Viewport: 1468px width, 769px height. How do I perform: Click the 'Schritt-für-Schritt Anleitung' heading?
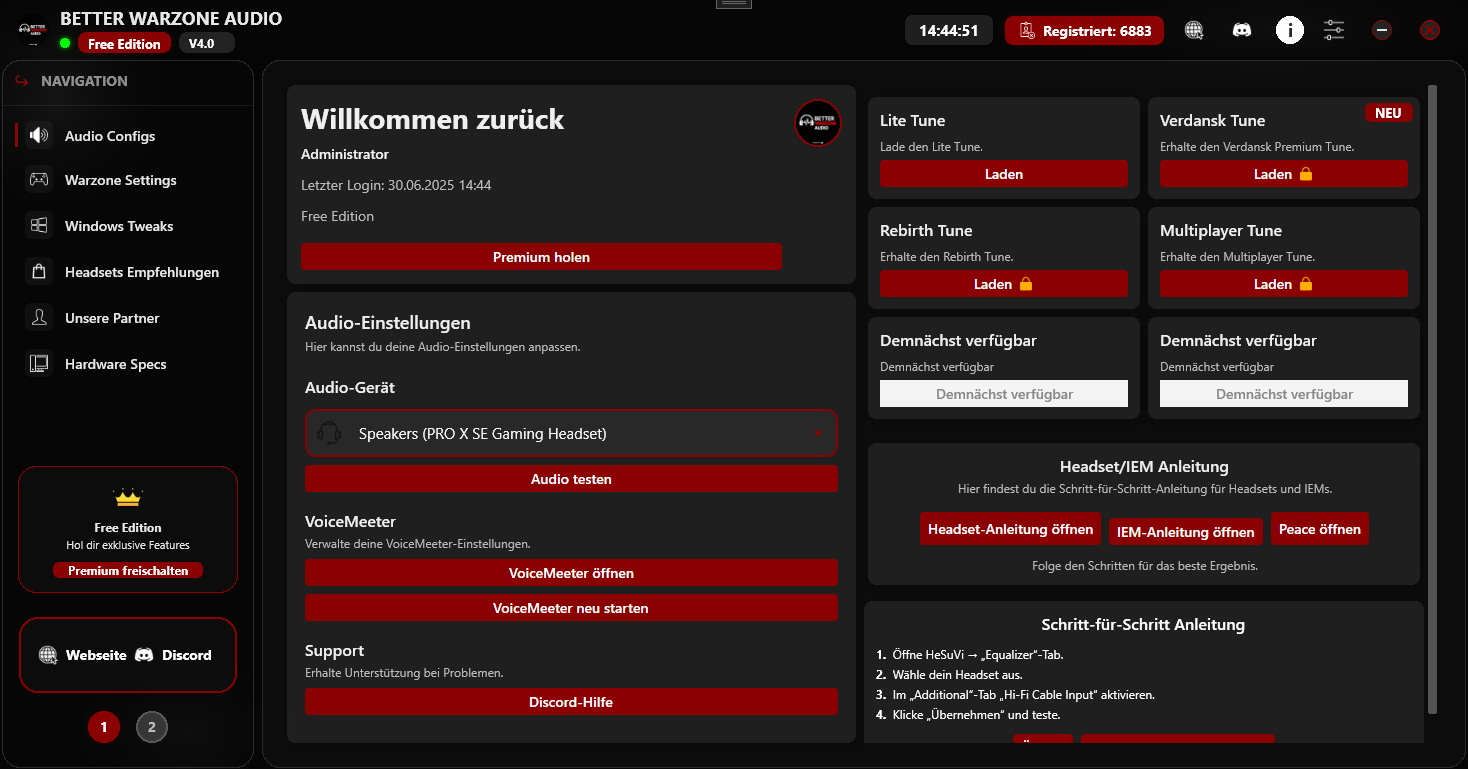pyautogui.click(x=1143, y=625)
